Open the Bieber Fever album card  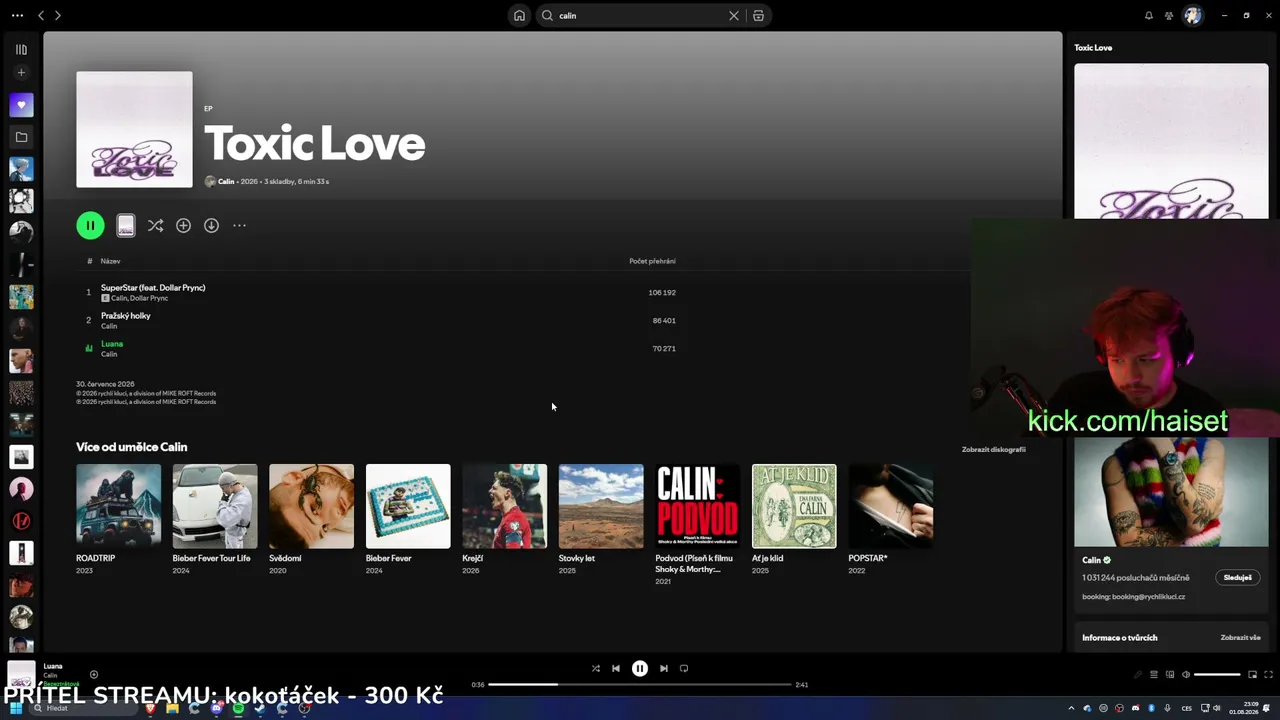click(408, 518)
